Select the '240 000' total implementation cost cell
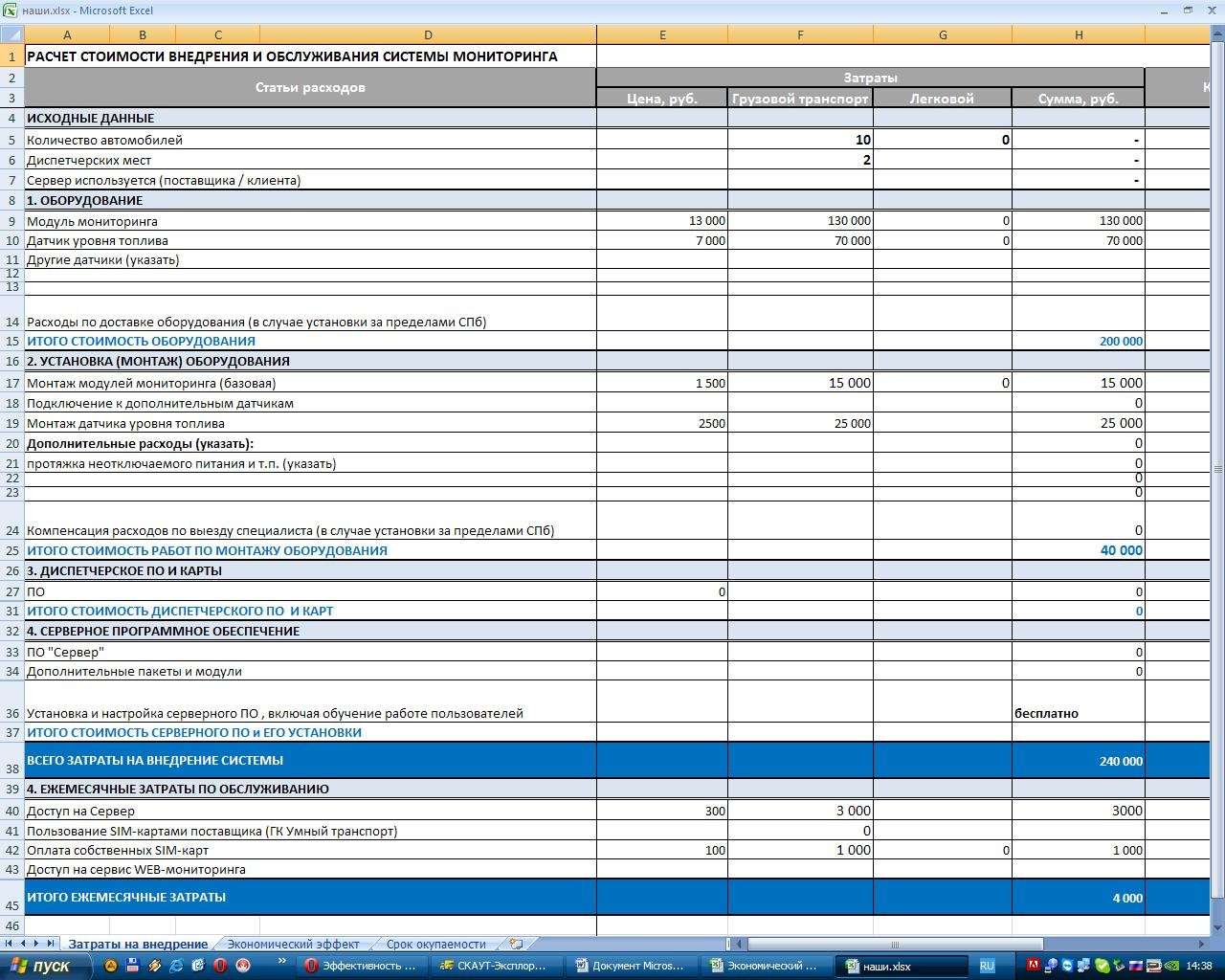Viewport: 1225px width, 980px height. (1079, 761)
